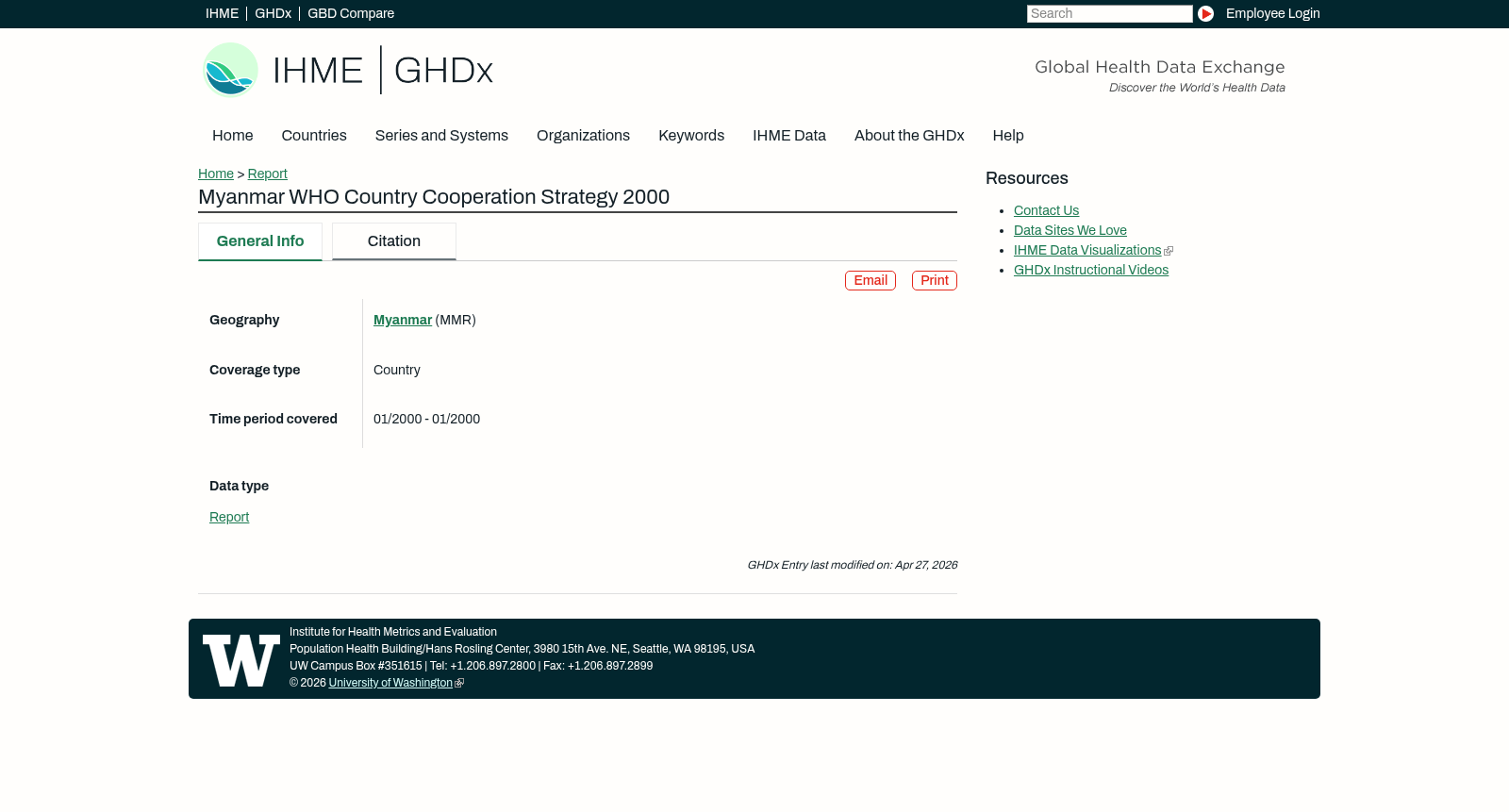The image size is (1509, 812).
Task: Open the GHDx link in top bar
Action: point(273,13)
